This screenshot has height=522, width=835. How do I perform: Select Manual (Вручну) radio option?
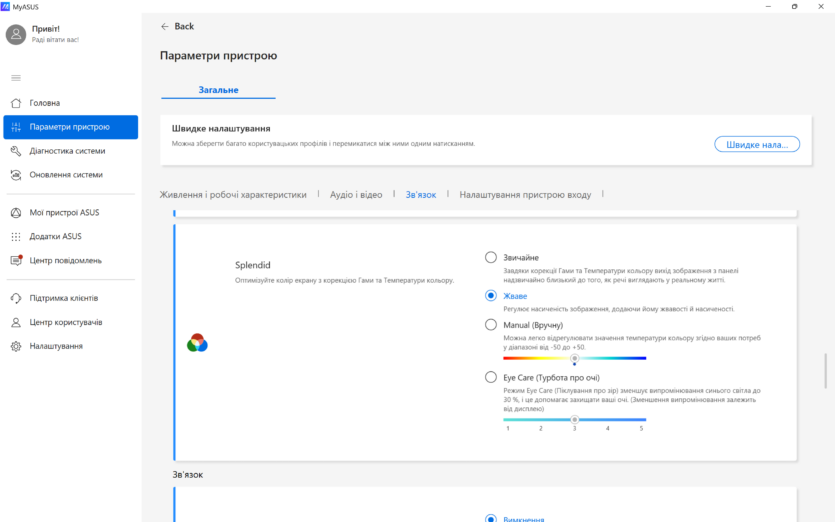[490, 324]
